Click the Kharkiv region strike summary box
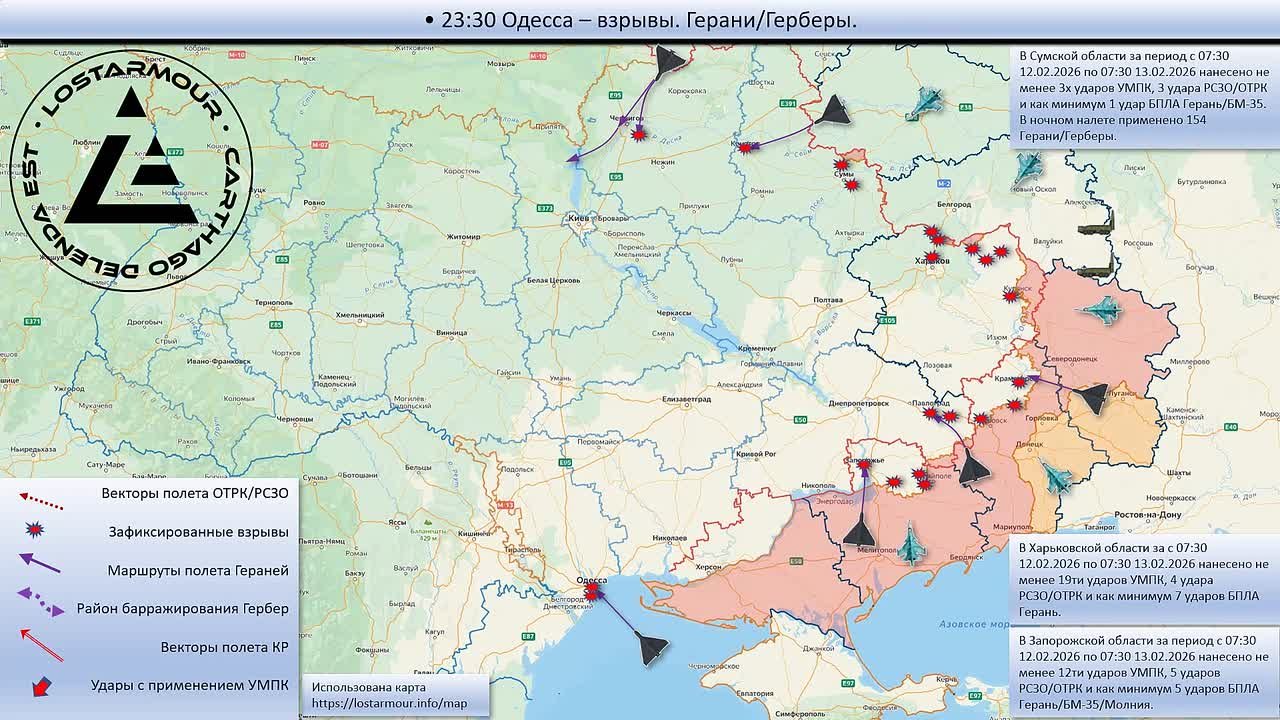This screenshot has width=1280, height=720. click(x=1144, y=579)
